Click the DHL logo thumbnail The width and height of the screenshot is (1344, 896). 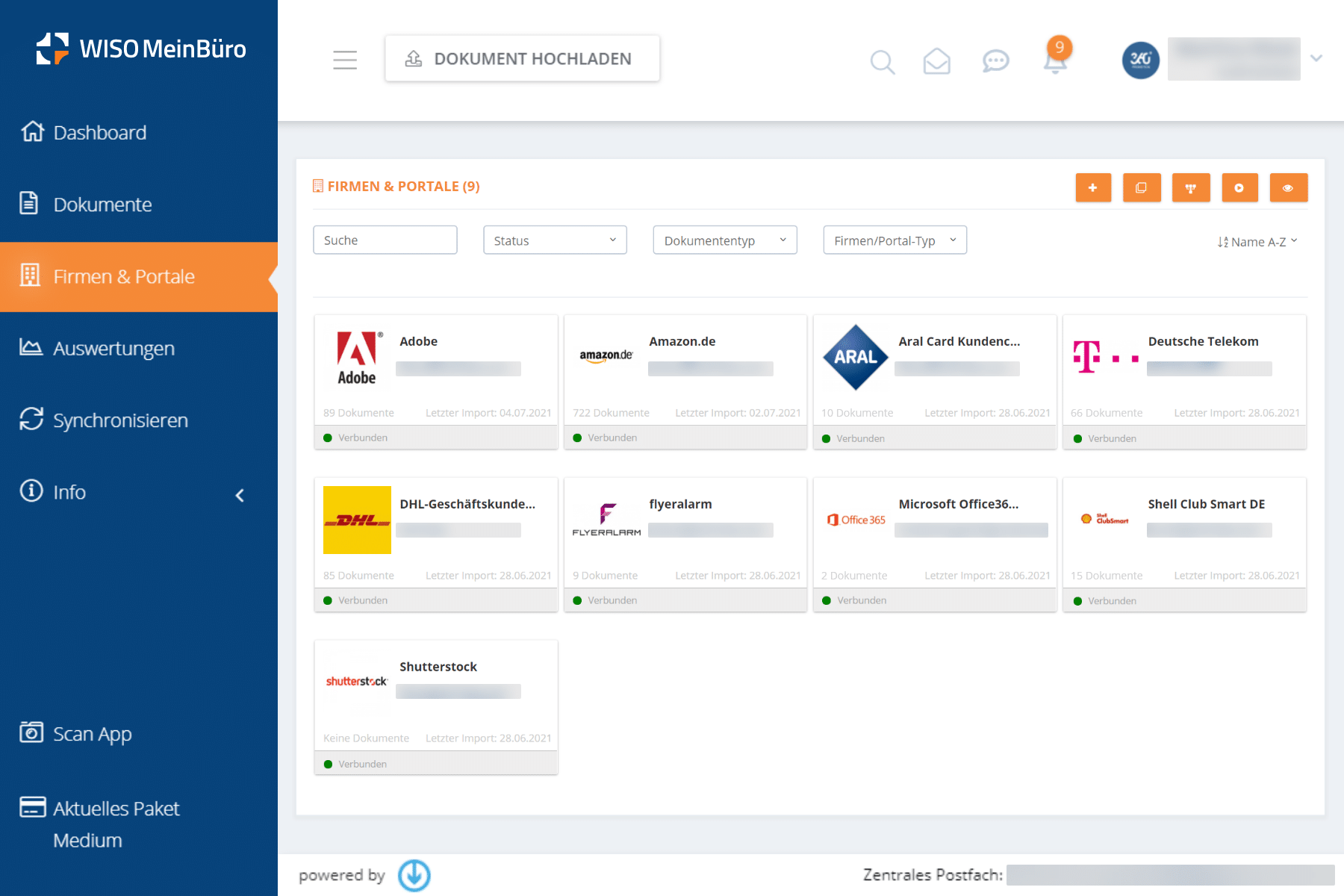coord(357,520)
